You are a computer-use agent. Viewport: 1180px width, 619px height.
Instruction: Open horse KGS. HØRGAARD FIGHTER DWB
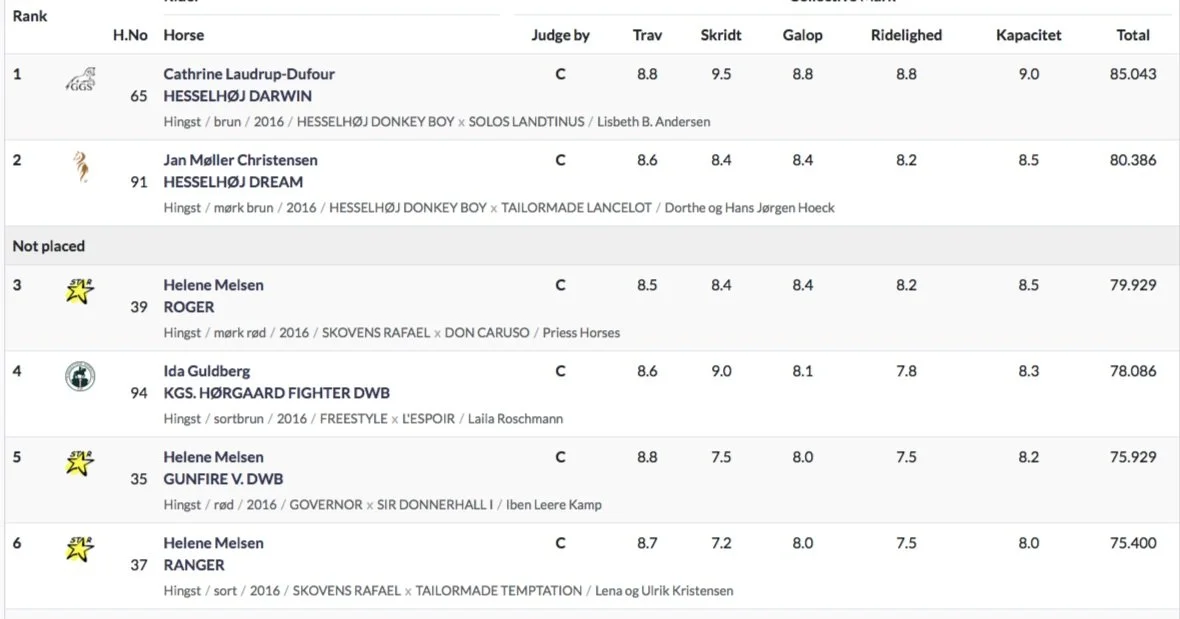pyautogui.click(x=277, y=393)
